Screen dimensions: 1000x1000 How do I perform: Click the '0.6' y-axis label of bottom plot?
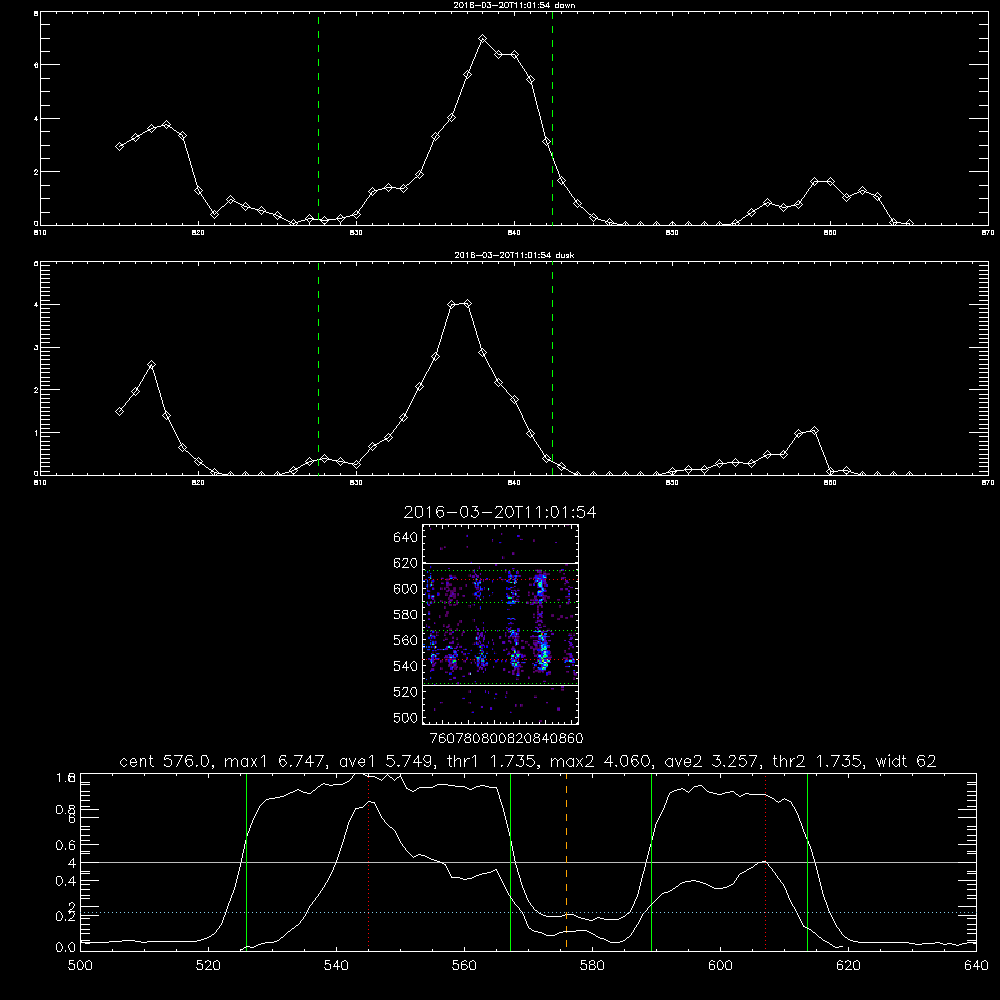click(x=66, y=845)
